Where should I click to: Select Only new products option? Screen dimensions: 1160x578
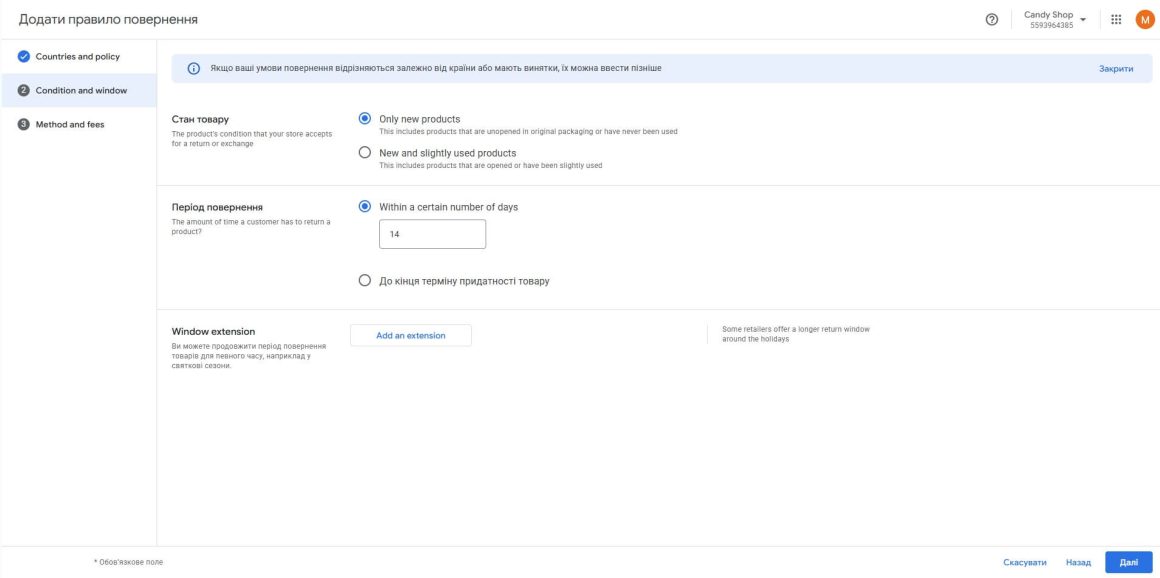click(x=364, y=118)
